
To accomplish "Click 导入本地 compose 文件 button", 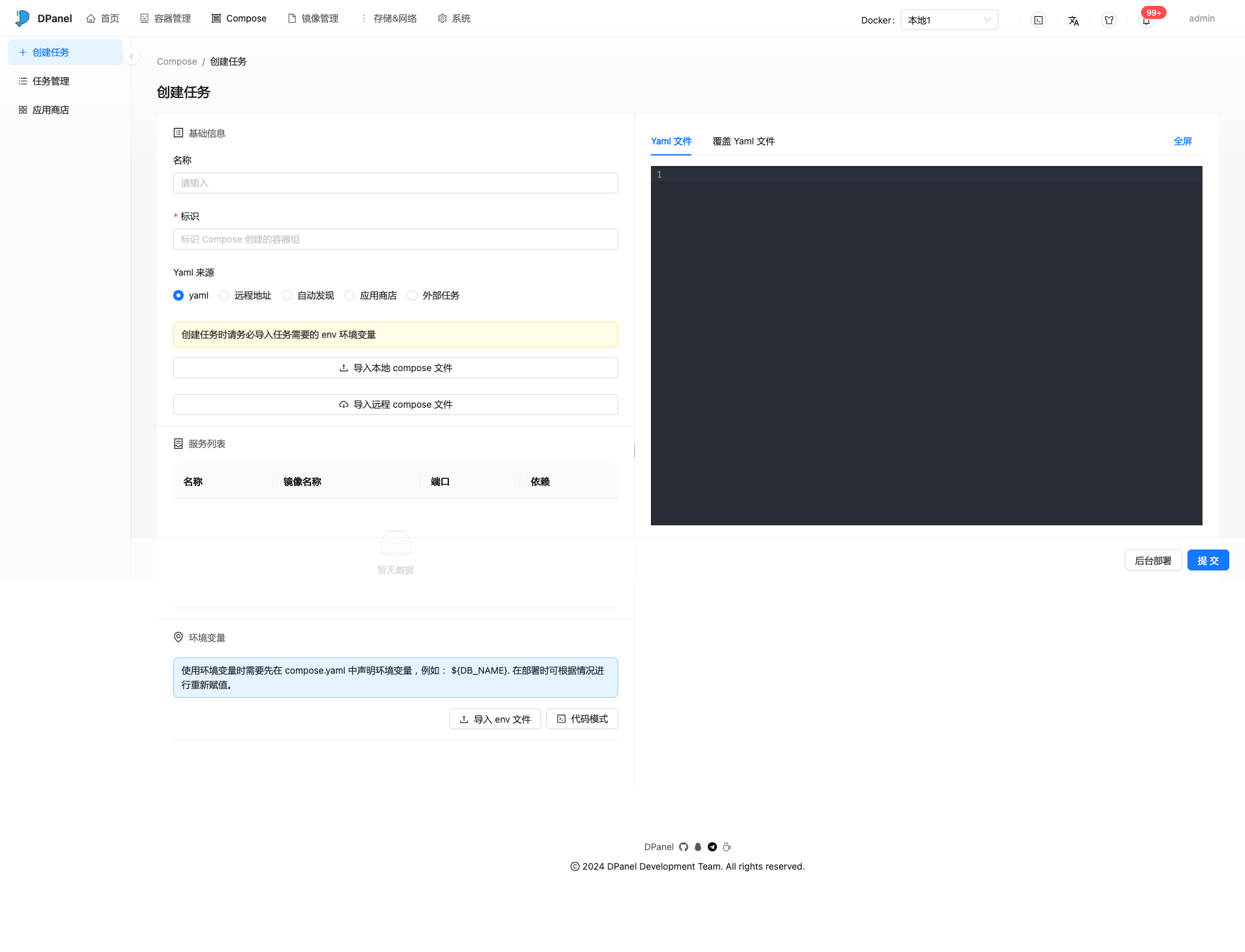I will pos(395,368).
